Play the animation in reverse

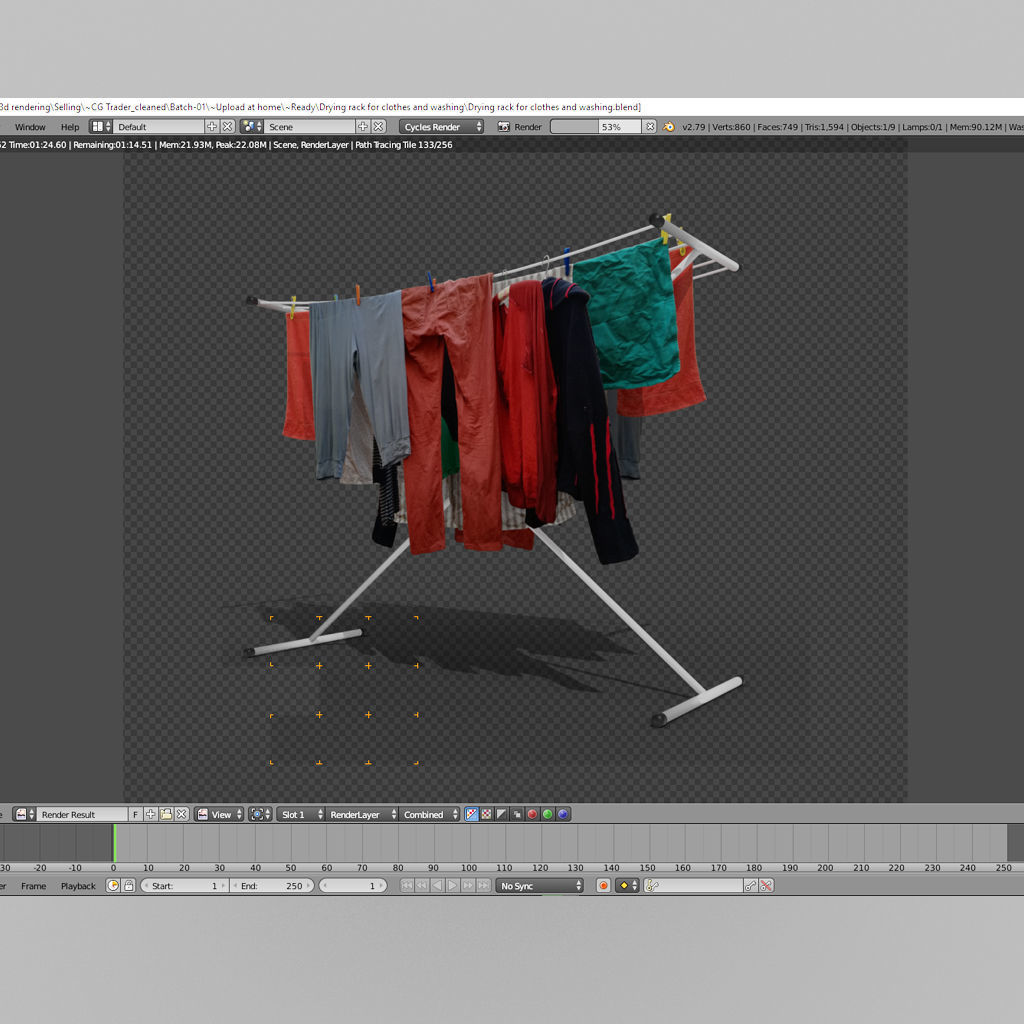pyautogui.click(x=437, y=886)
